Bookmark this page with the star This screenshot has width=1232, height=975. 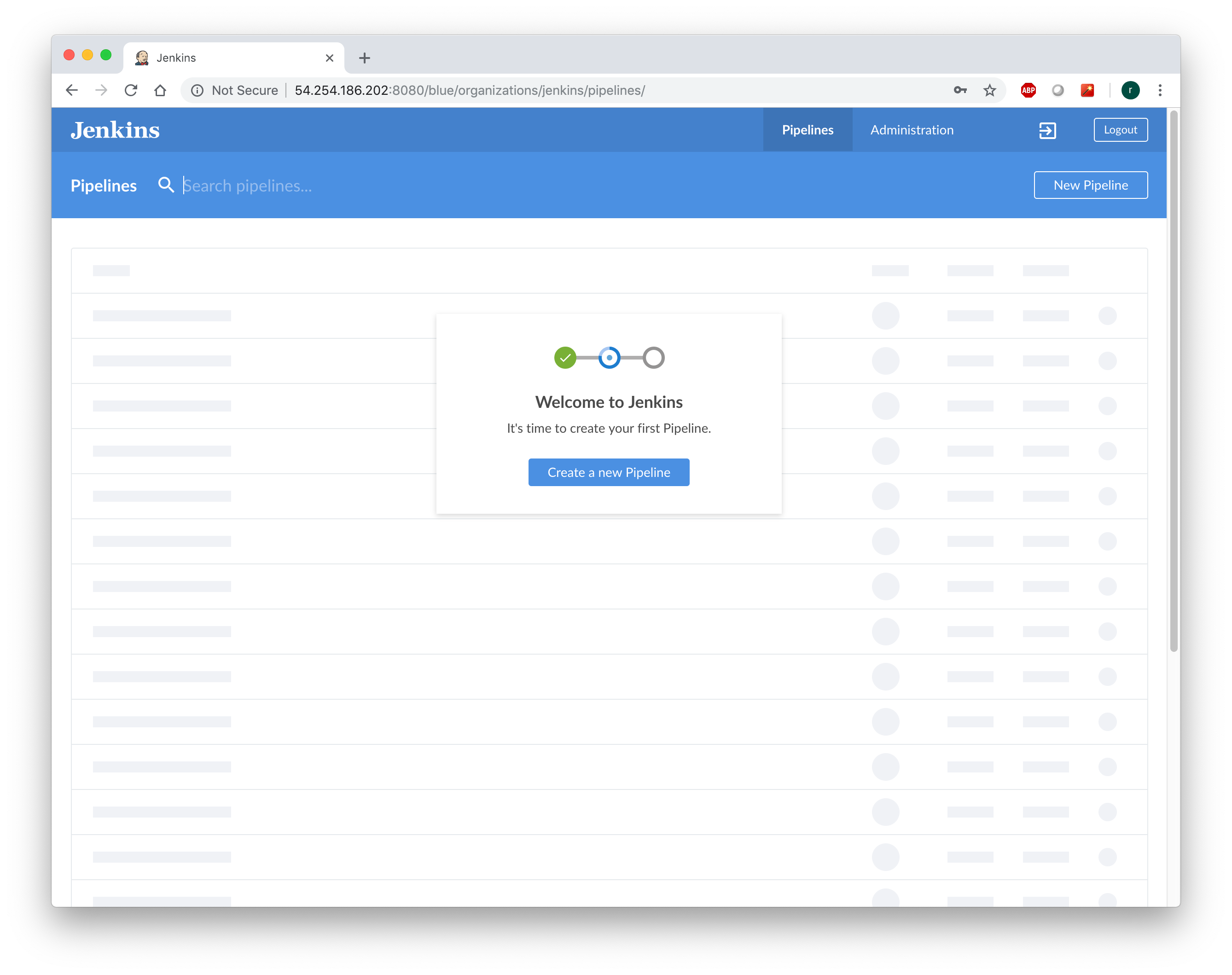[989, 90]
